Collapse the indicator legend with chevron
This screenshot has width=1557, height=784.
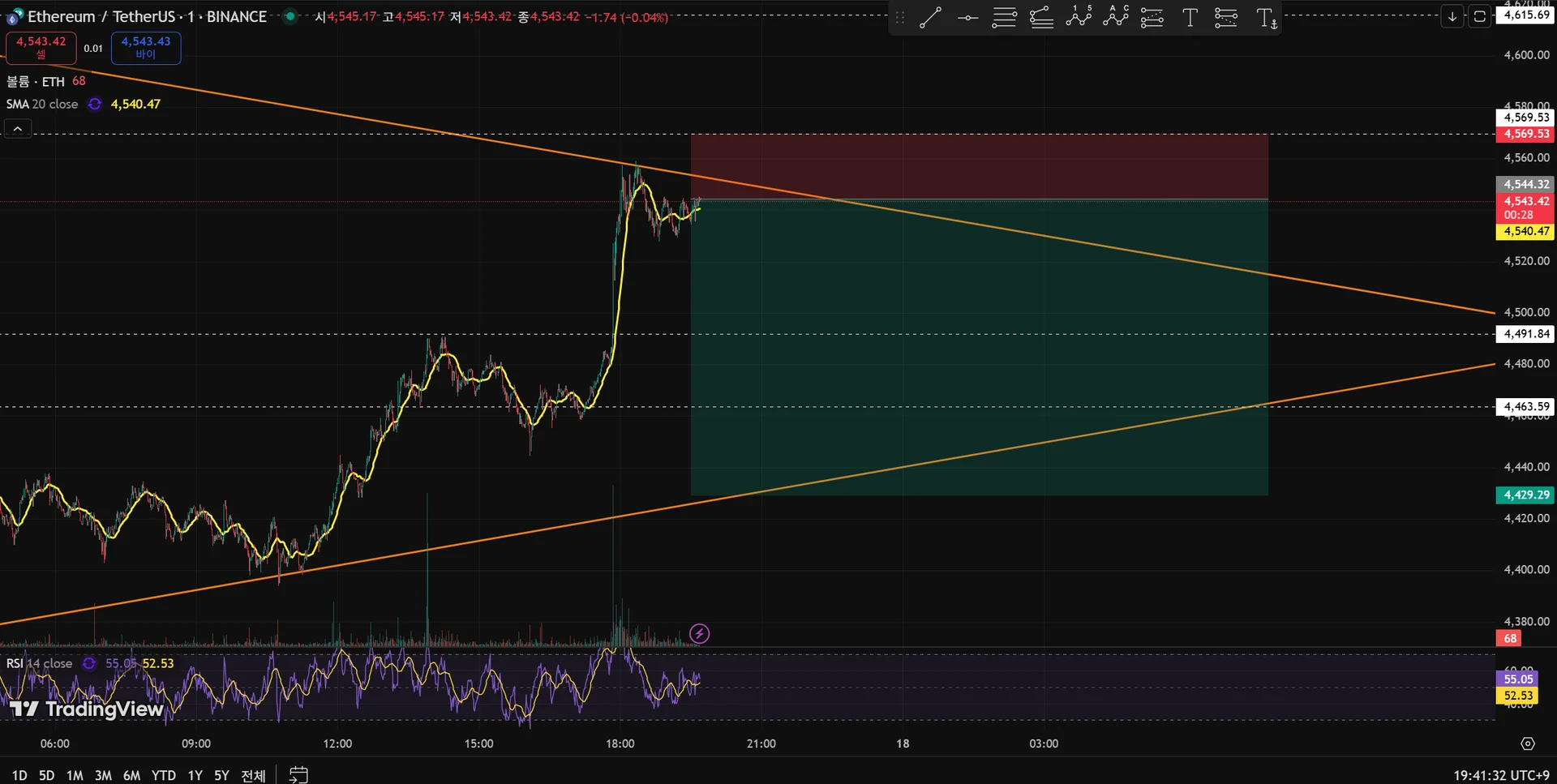(18, 128)
